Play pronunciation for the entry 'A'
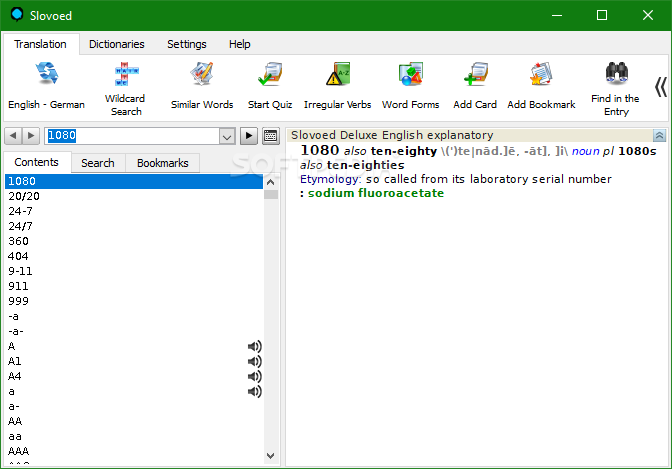 [x=255, y=346]
